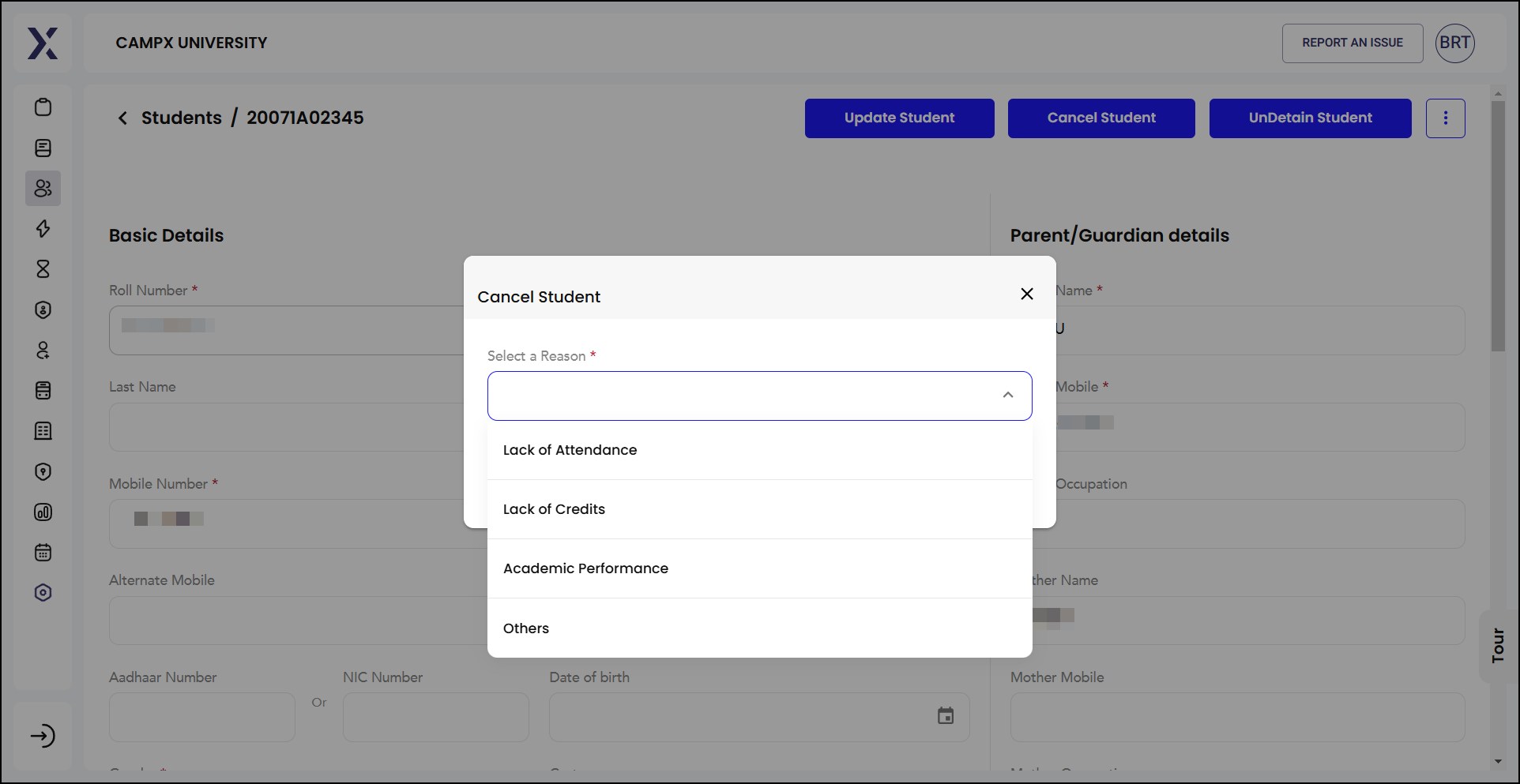Click the UnDetain Student button
Screen dimensions: 1520x784
point(1311,118)
